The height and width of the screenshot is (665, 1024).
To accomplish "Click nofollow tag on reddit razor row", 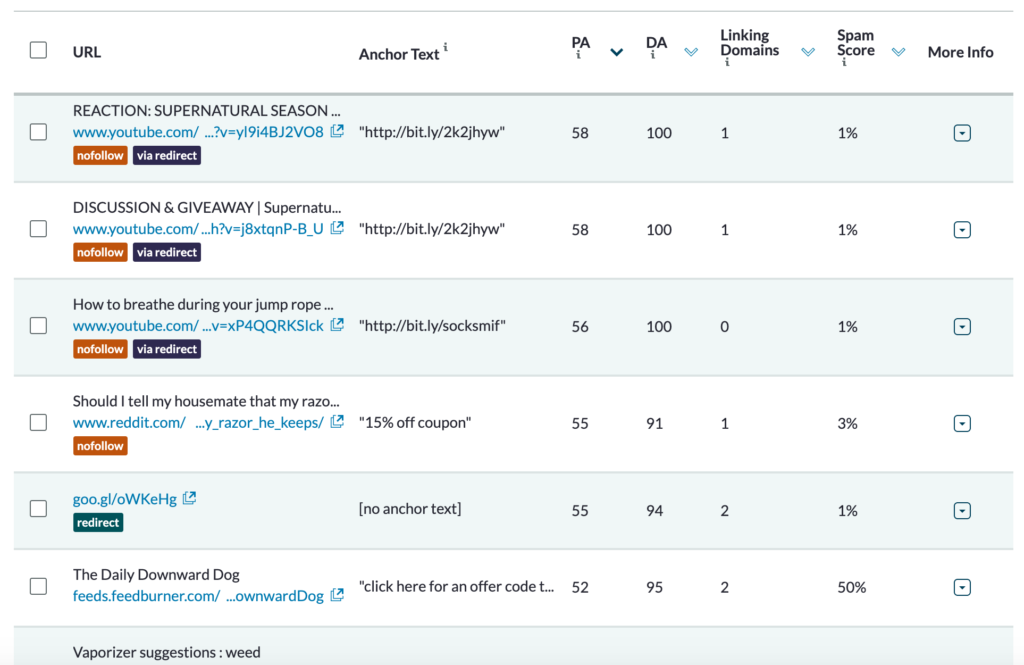I will click(x=100, y=446).
